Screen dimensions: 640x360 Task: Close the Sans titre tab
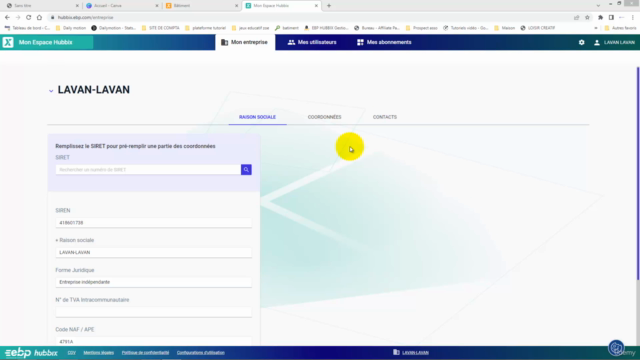point(77,6)
